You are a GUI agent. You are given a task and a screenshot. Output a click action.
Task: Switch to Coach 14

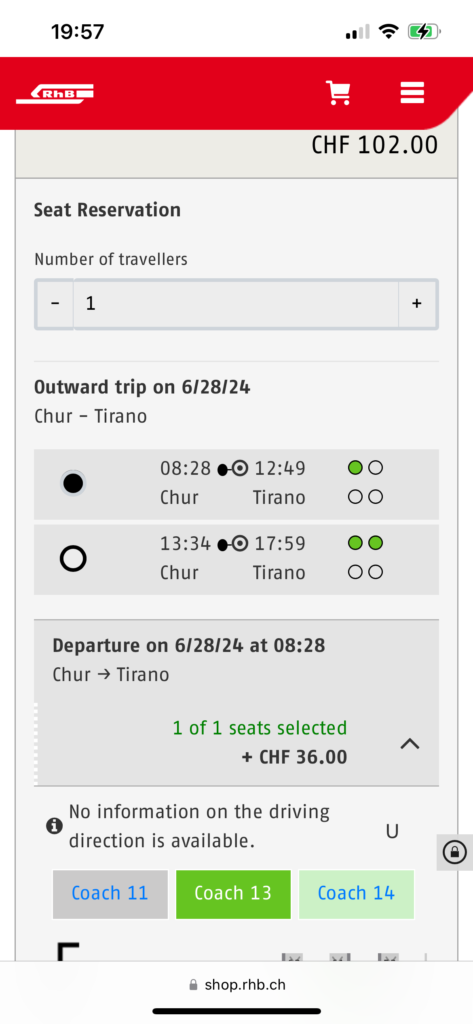pos(356,893)
